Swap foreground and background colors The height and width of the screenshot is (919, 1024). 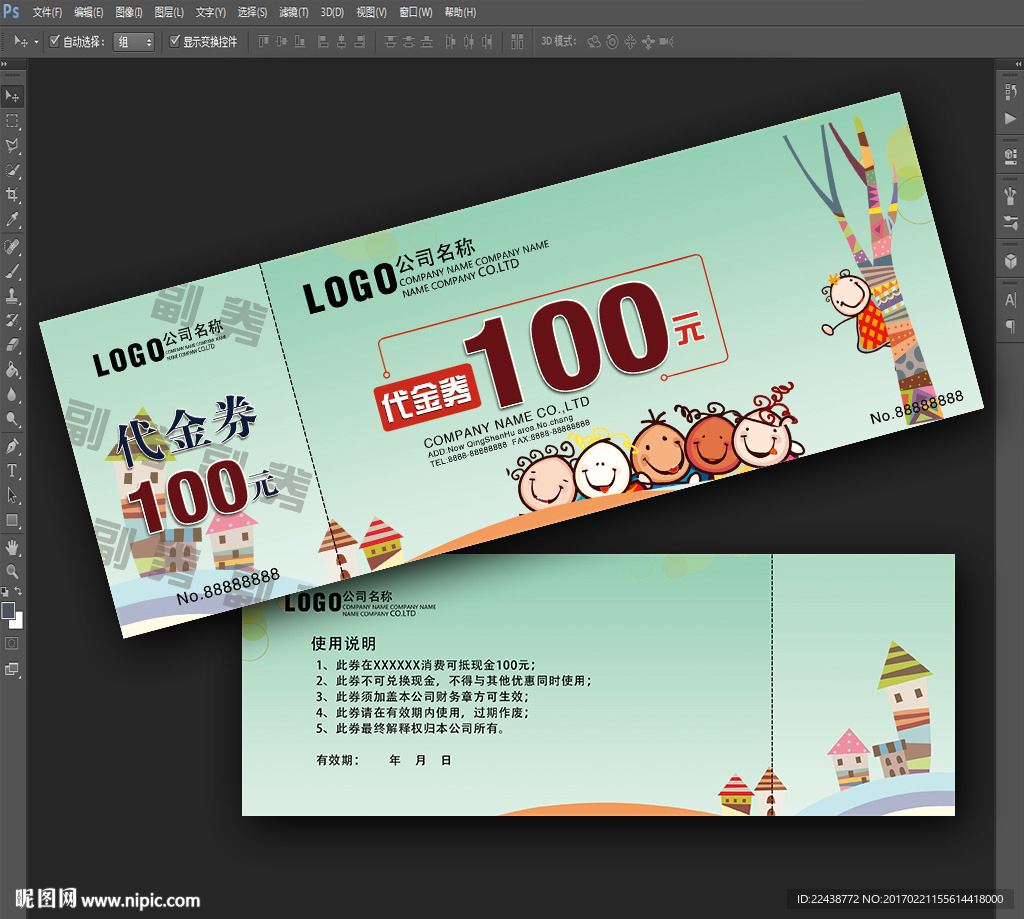click(18, 592)
